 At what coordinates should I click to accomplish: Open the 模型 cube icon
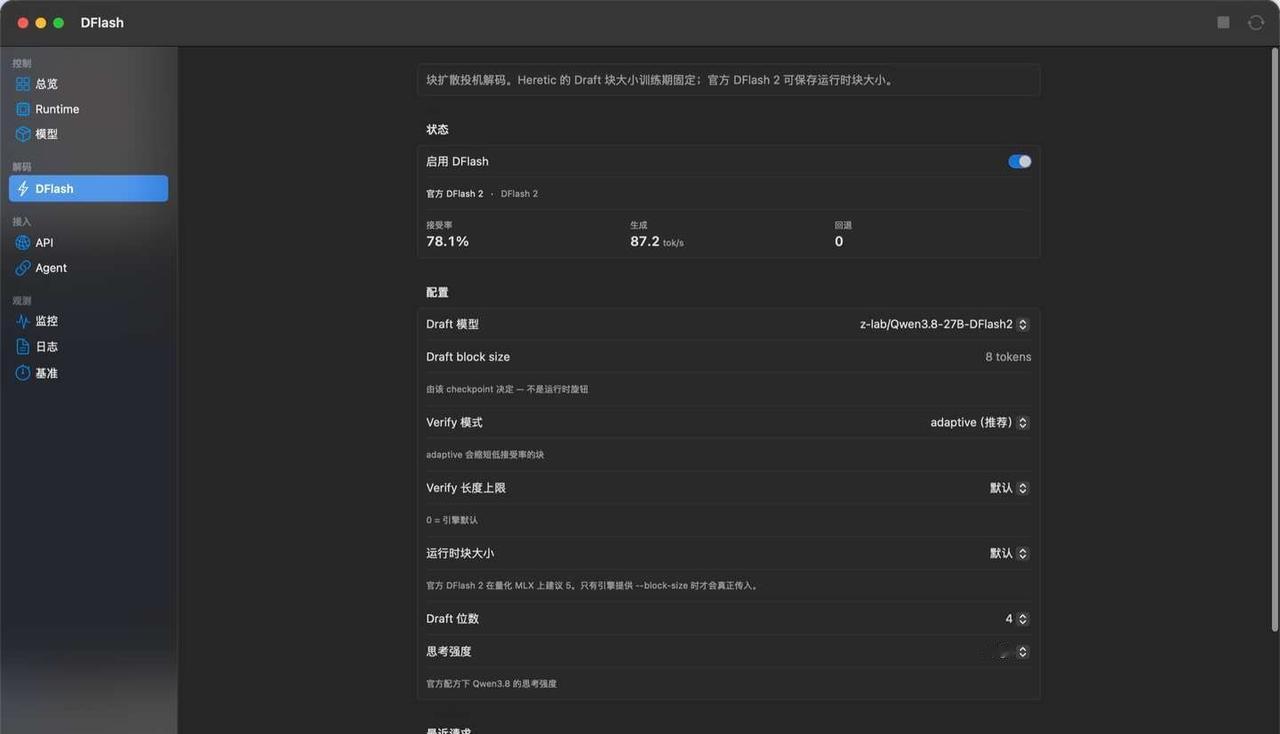click(x=23, y=134)
